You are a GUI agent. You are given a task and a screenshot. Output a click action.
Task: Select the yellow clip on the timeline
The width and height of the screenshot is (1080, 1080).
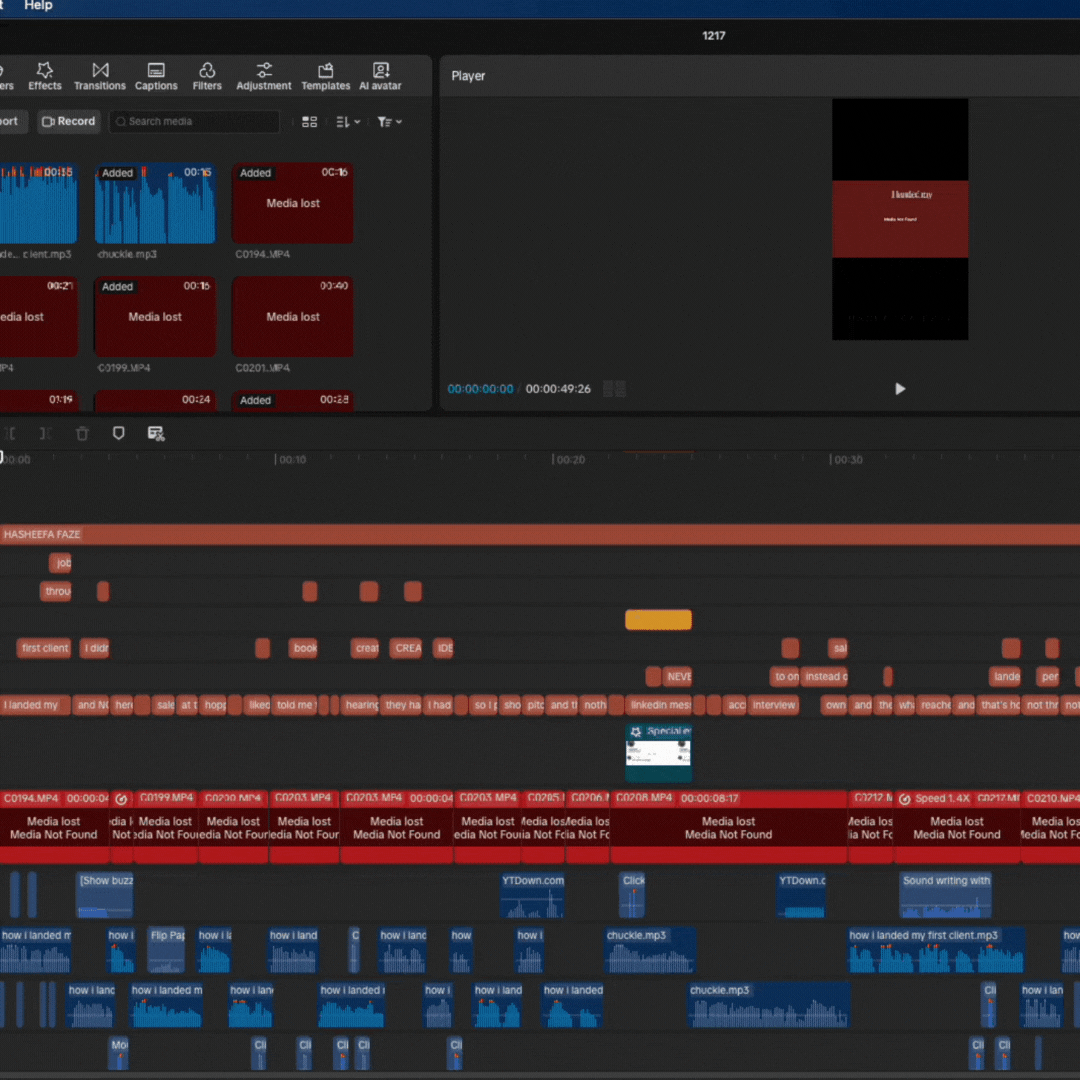tap(658, 620)
